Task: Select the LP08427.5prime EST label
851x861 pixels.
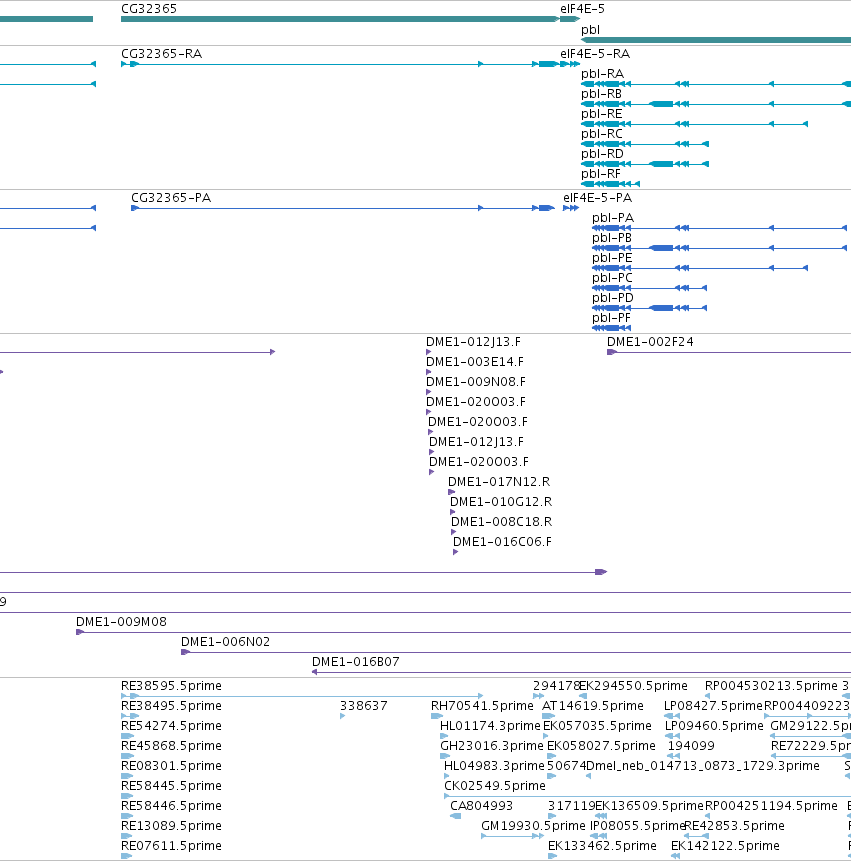Action: [x=713, y=706]
